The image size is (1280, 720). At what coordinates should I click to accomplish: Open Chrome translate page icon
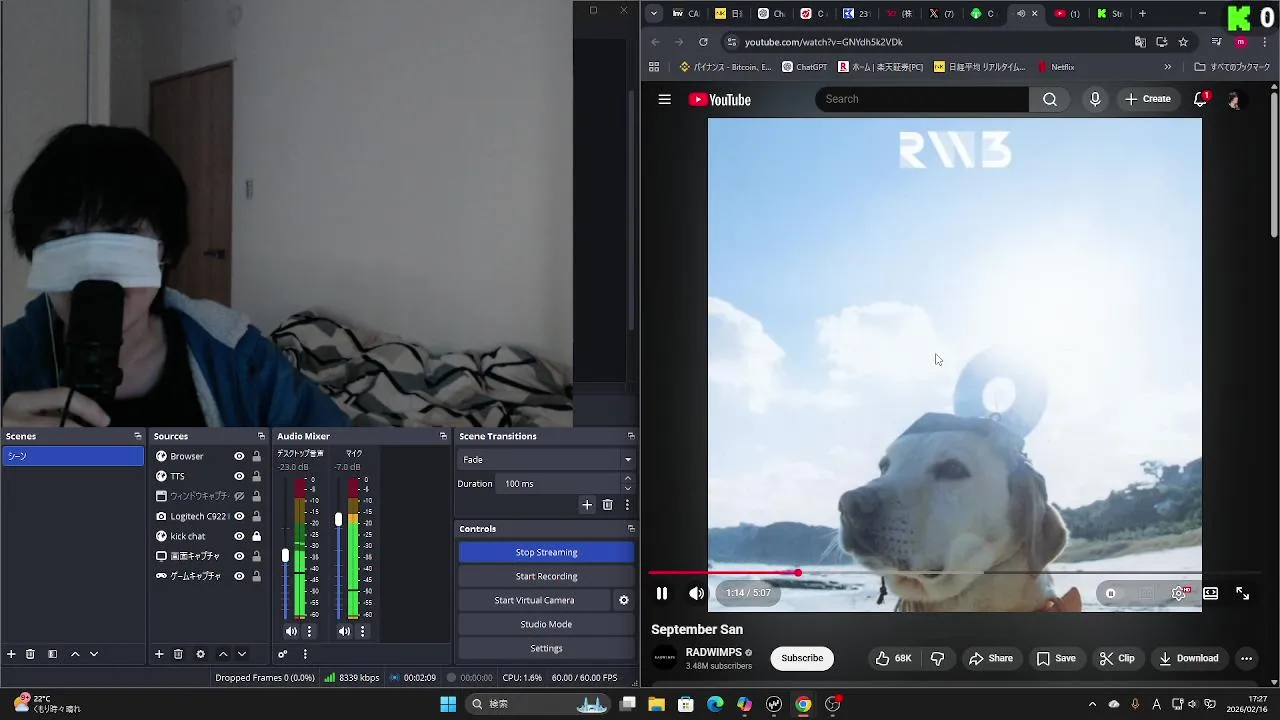pyautogui.click(x=1140, y=42)
